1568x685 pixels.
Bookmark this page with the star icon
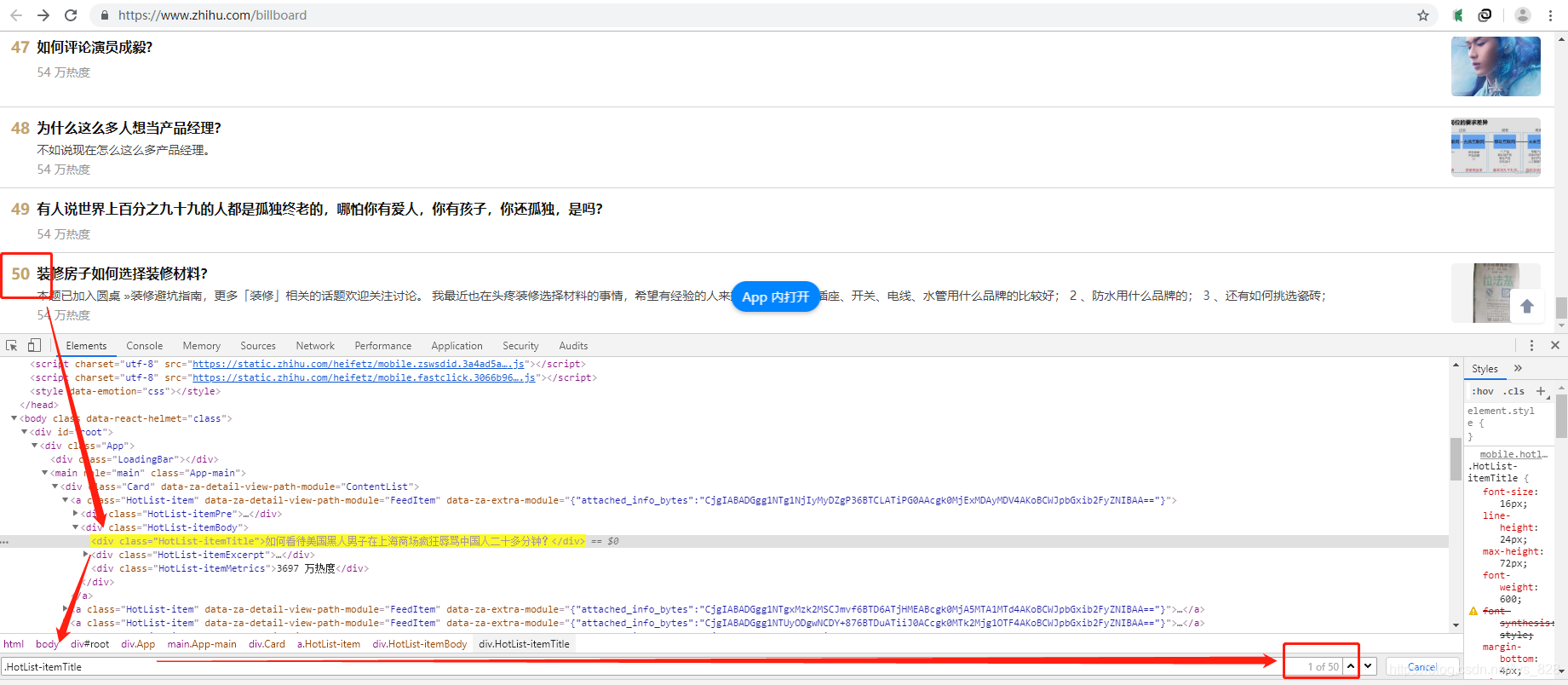[1423, 15]
